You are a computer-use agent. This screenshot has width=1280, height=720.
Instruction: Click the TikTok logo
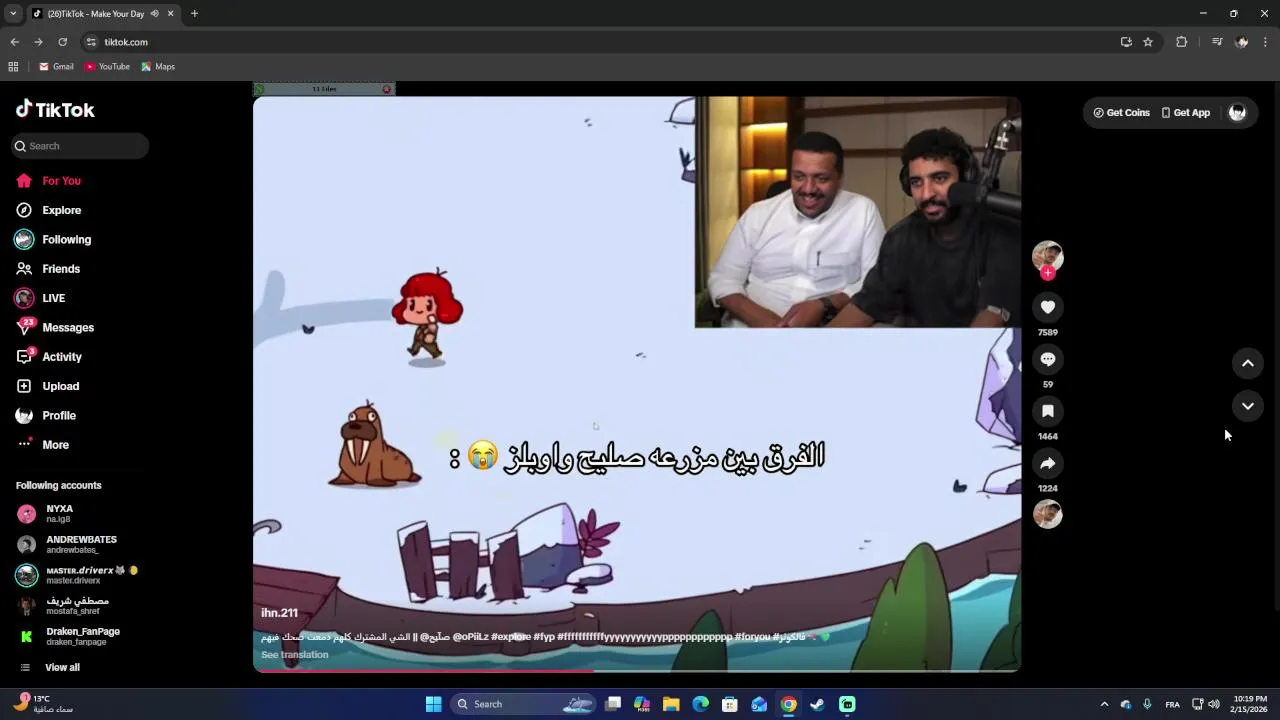click(56, 110)
